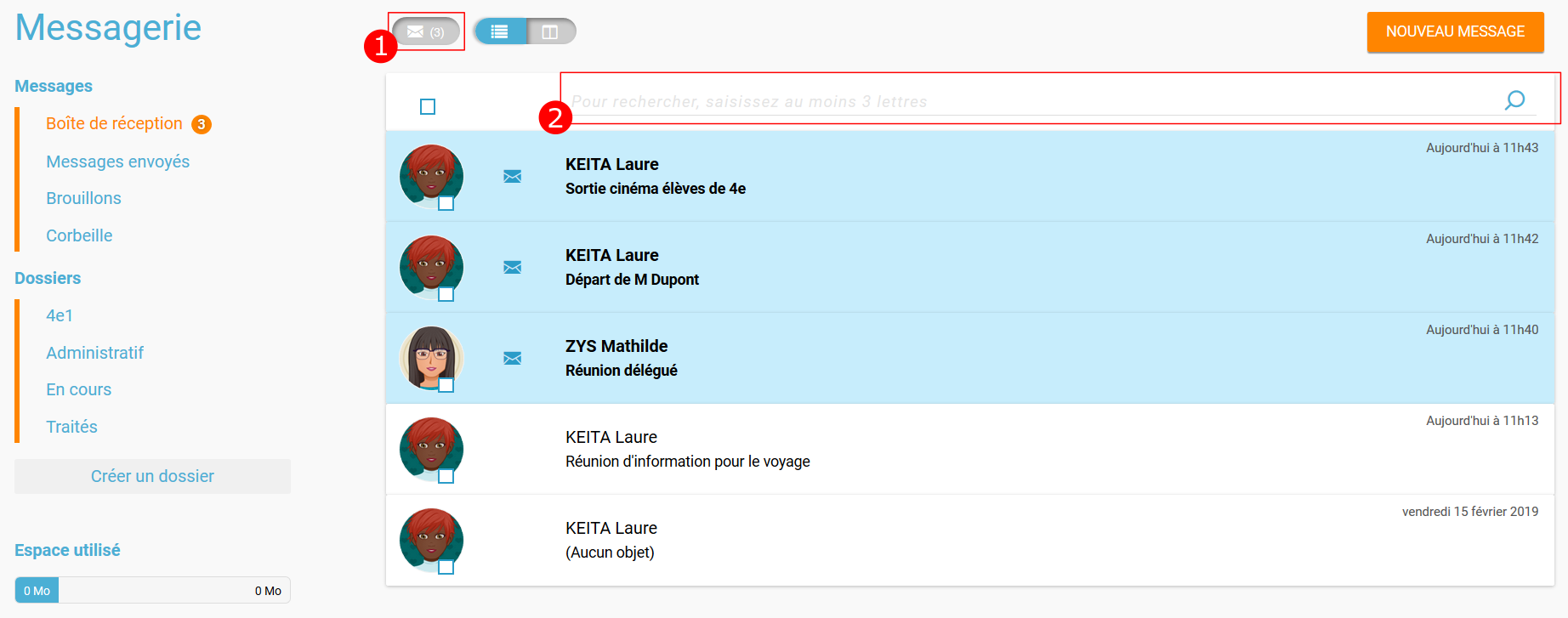This screenshot has width=1568, height=618.
Task: Click the search magnifier icon
Action: click(1514, 100)
